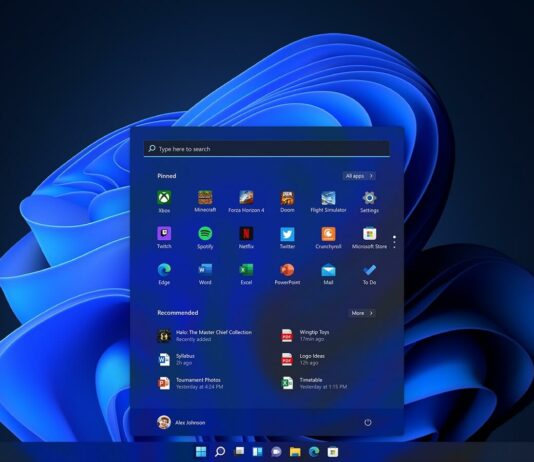Open the Wingtip Toys PDF
Viewport: 534px width, 462px height.
305,336
